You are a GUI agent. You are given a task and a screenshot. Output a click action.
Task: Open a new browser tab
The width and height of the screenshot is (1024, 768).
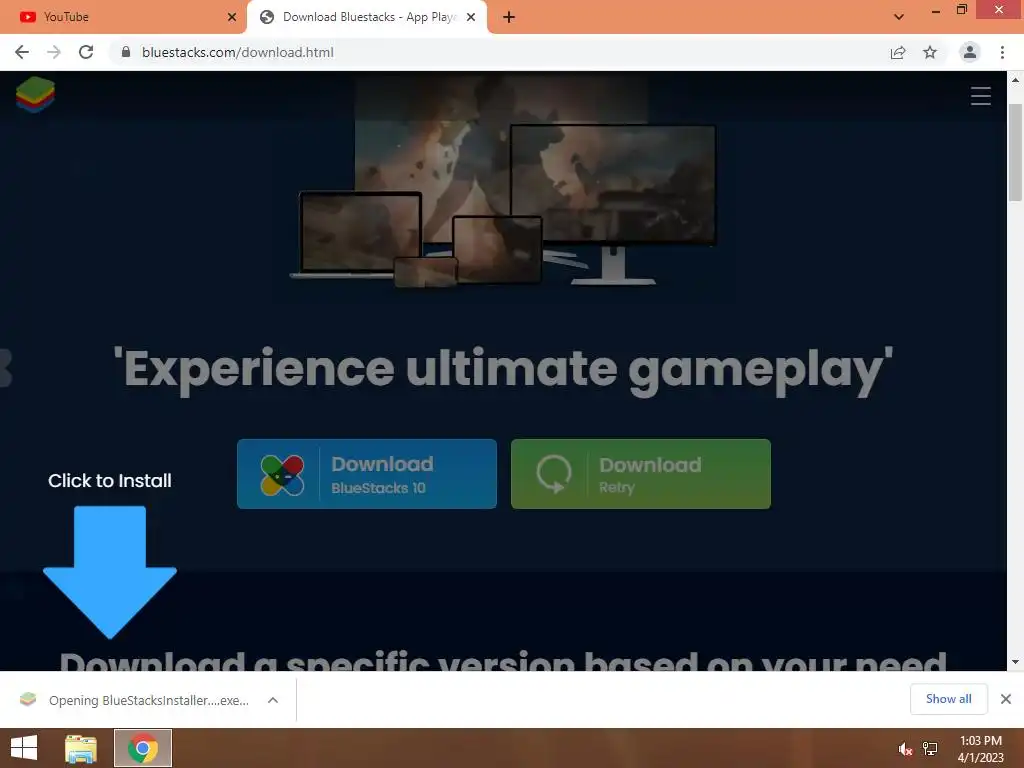click(509, 17)
